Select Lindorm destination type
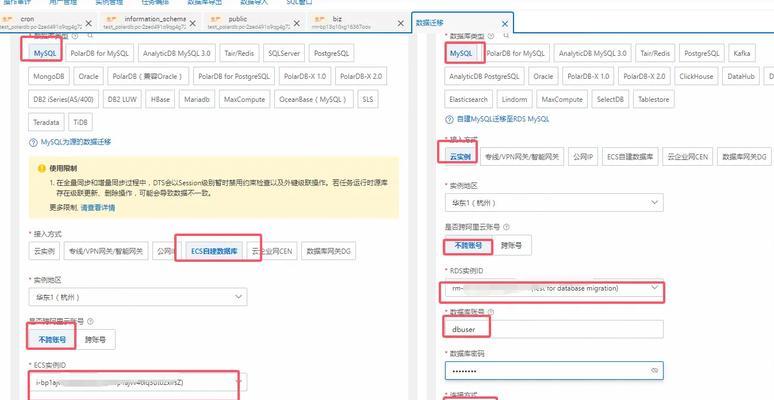 pos(514,99)
